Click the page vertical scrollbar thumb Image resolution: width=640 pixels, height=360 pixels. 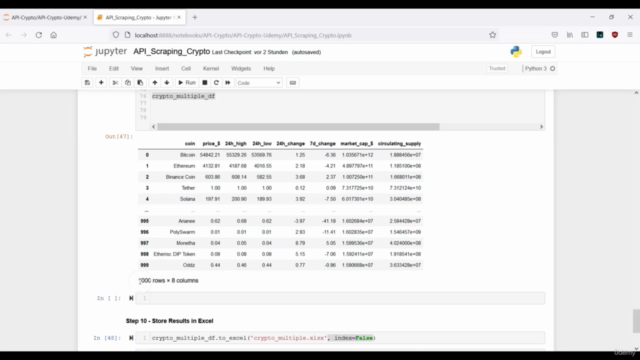click(x=636, y=321)
